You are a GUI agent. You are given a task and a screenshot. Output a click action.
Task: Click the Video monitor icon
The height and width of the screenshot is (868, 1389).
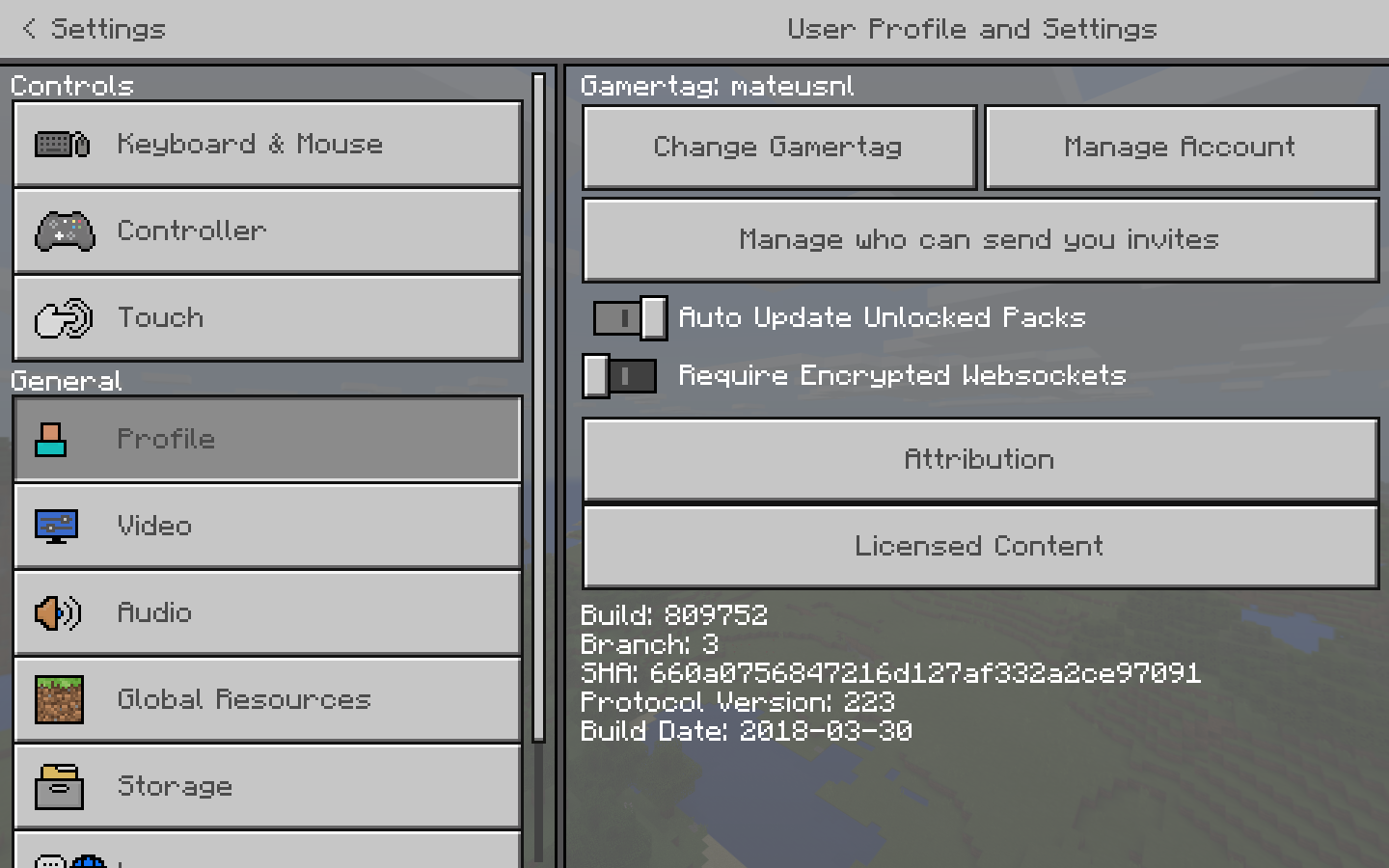click(x=56, y=527)
